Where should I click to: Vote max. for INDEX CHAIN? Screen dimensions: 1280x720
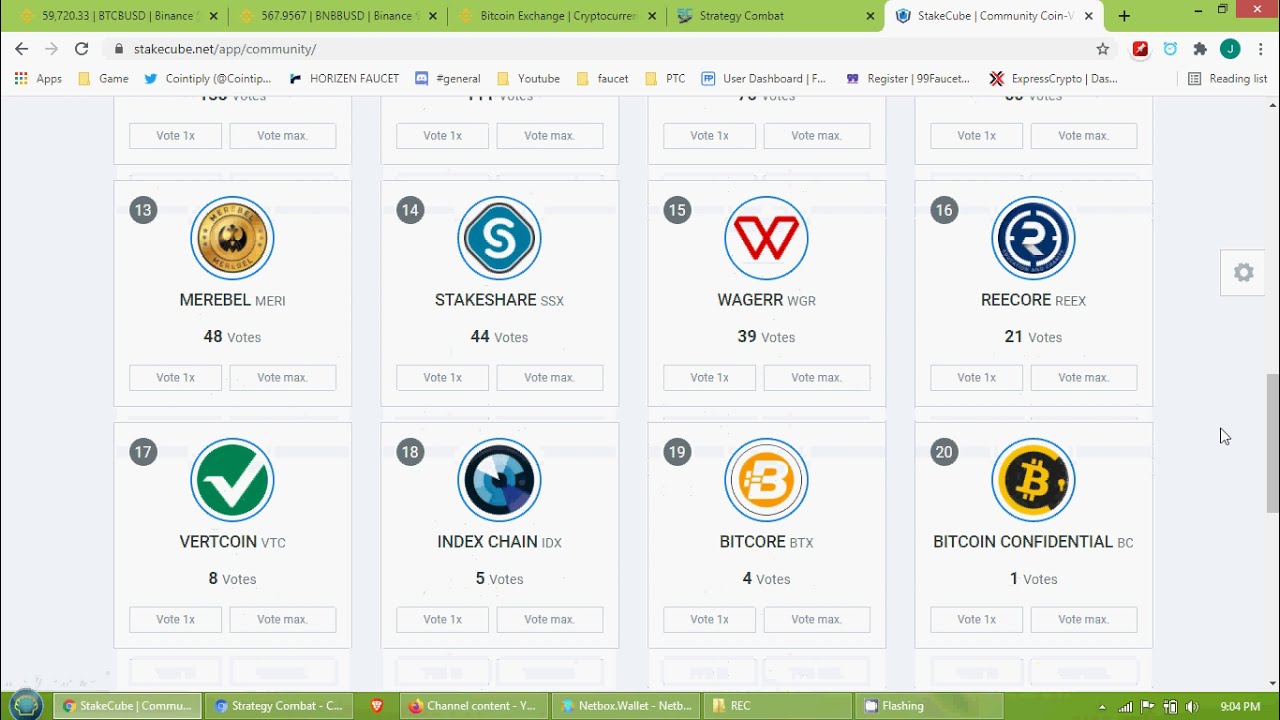(550, 620)
